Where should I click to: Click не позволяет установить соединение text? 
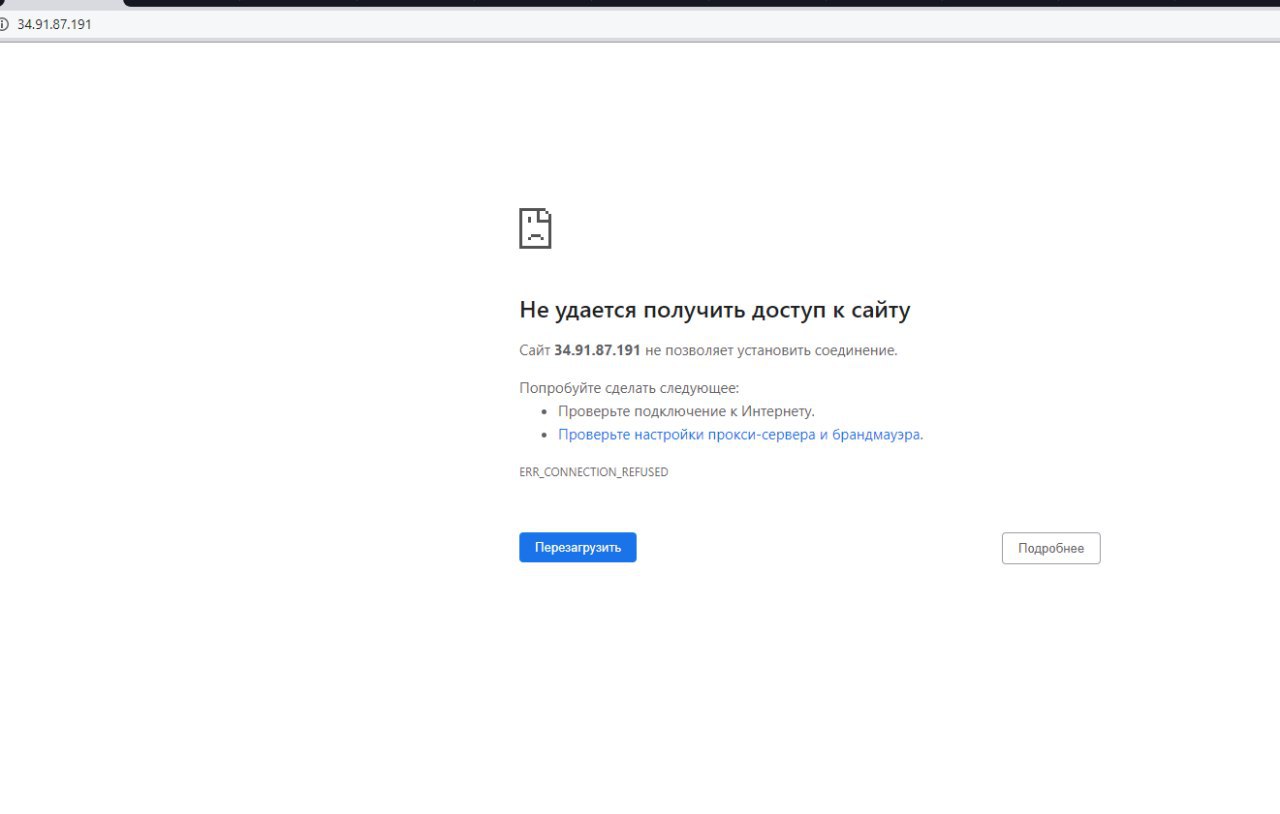point(771,350)
